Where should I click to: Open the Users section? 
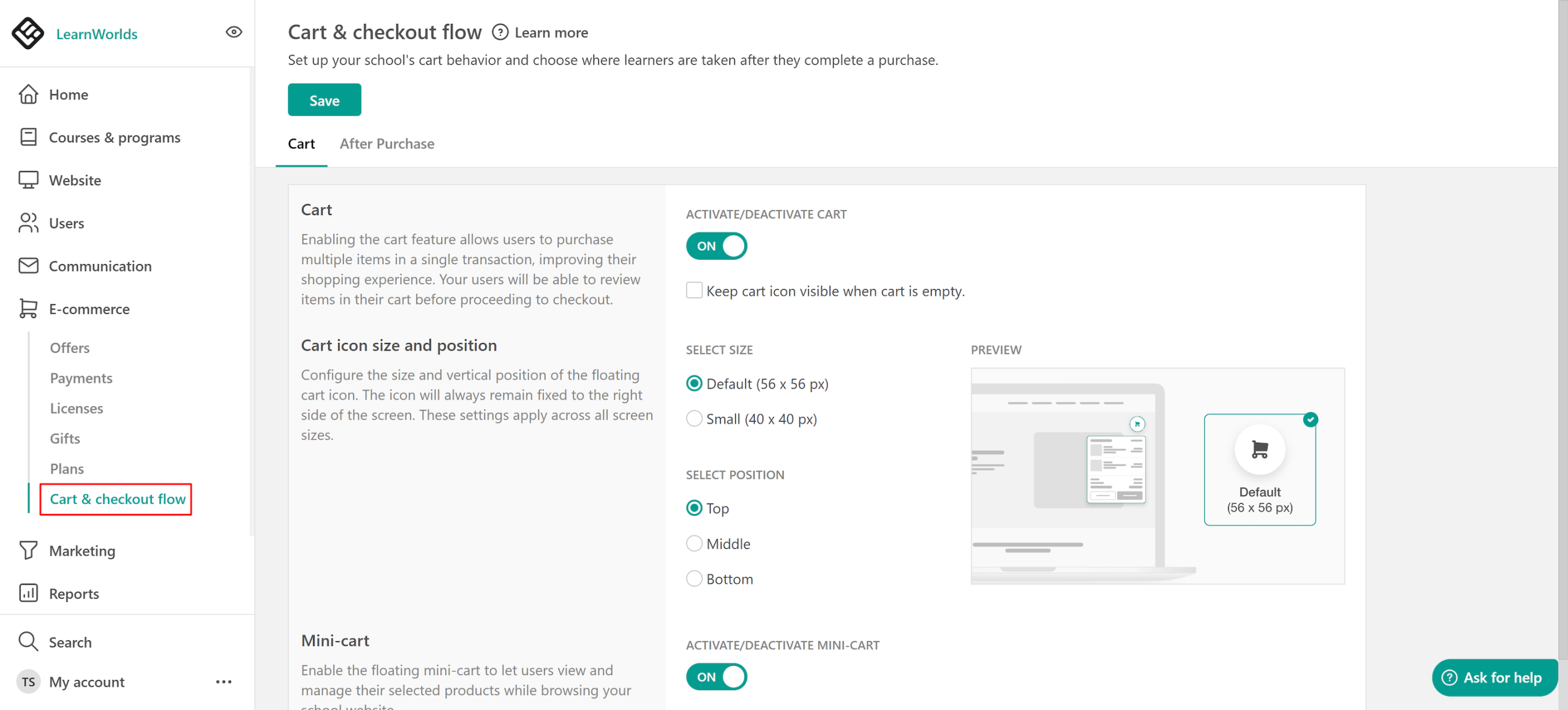click(66, 223)
